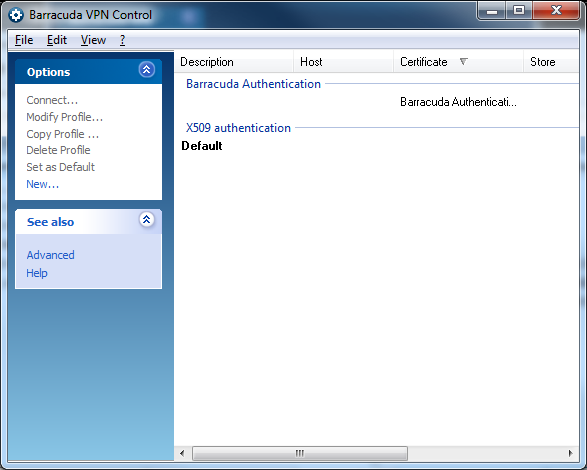587x470 pixels.
Task: Click Copy Profile ... option
Action: click(63, 134)
